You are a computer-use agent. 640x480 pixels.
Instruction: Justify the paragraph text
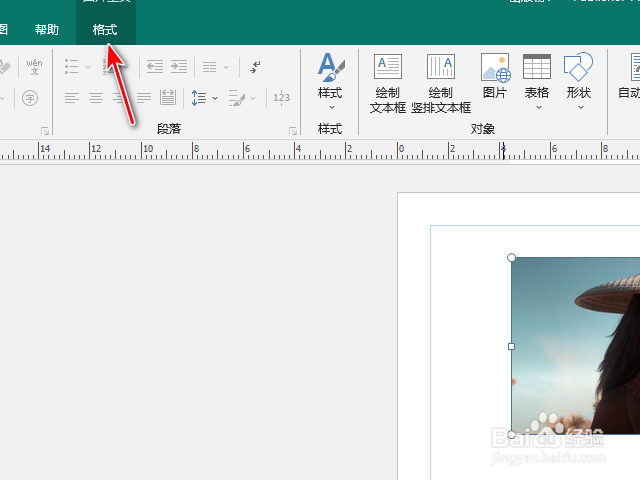point(144,98)
